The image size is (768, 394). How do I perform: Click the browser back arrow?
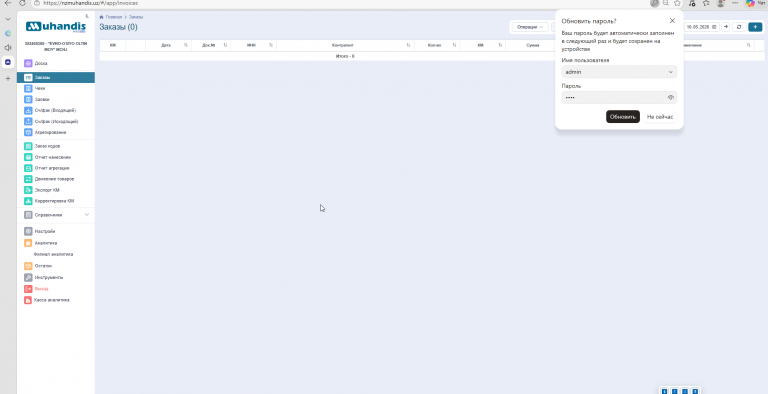8,3
